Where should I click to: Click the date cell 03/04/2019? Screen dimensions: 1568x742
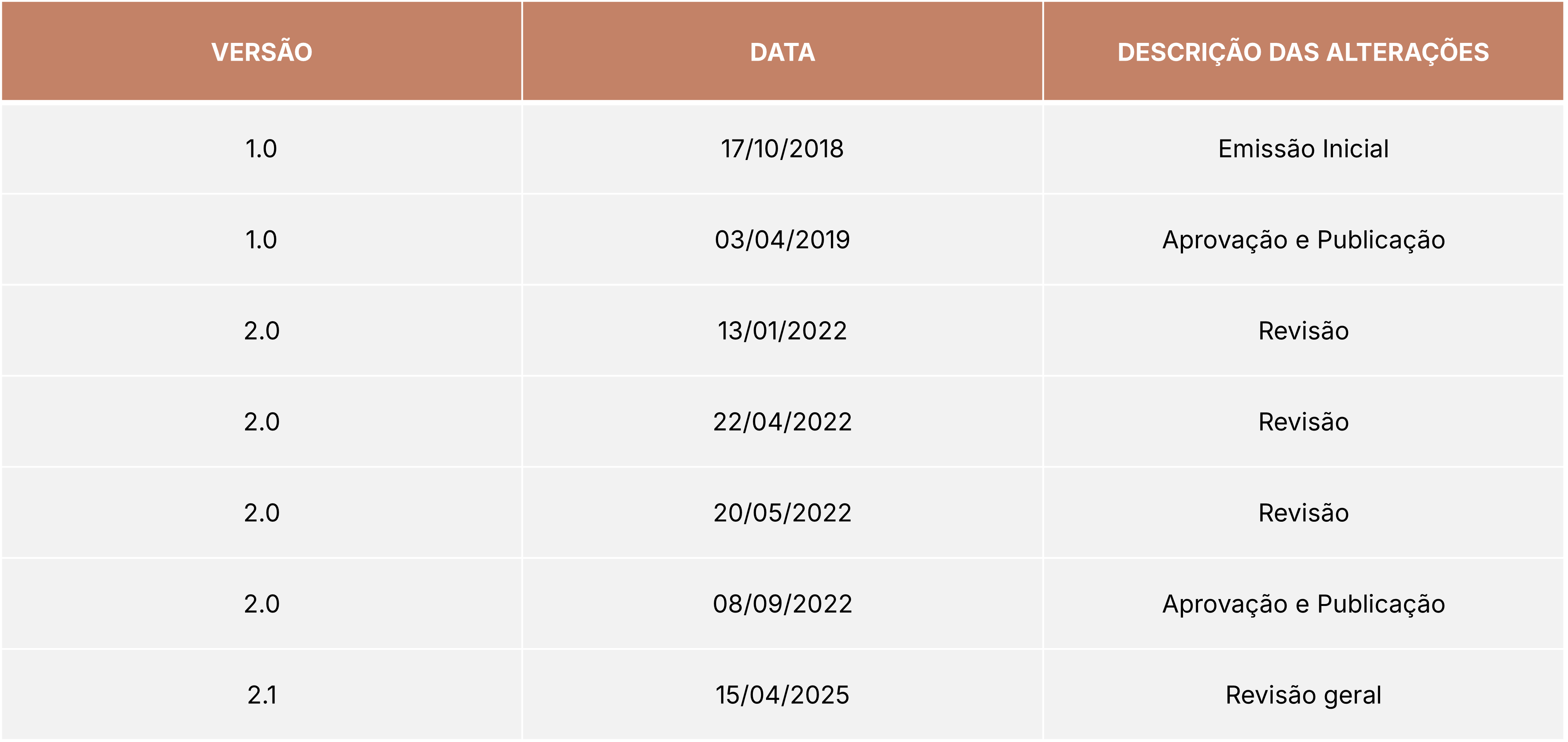point(782,240)
